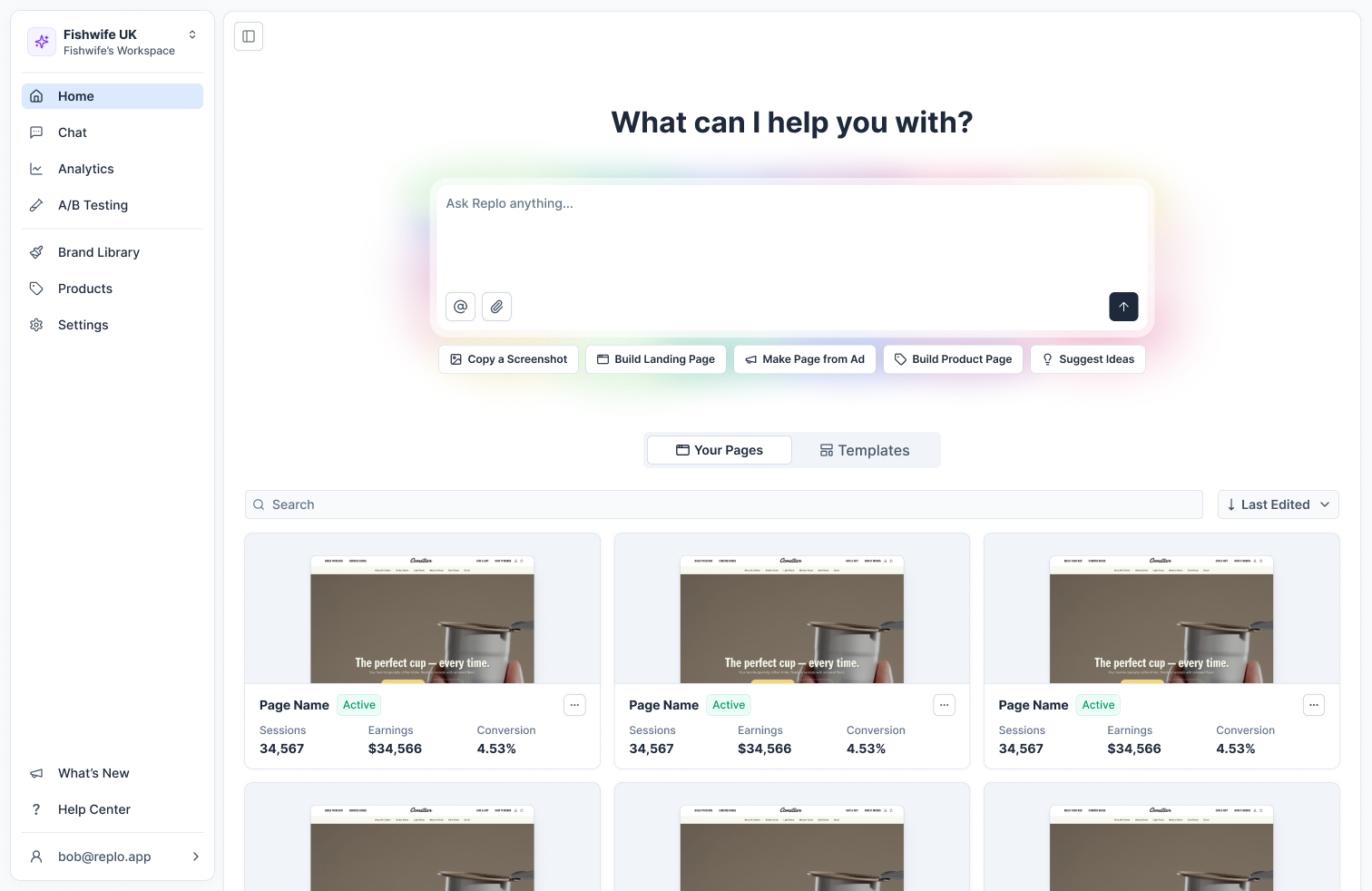Focus the pages Search field
Image resolution: width=1372 pixels, height=891 pixels.
point(724,504)
